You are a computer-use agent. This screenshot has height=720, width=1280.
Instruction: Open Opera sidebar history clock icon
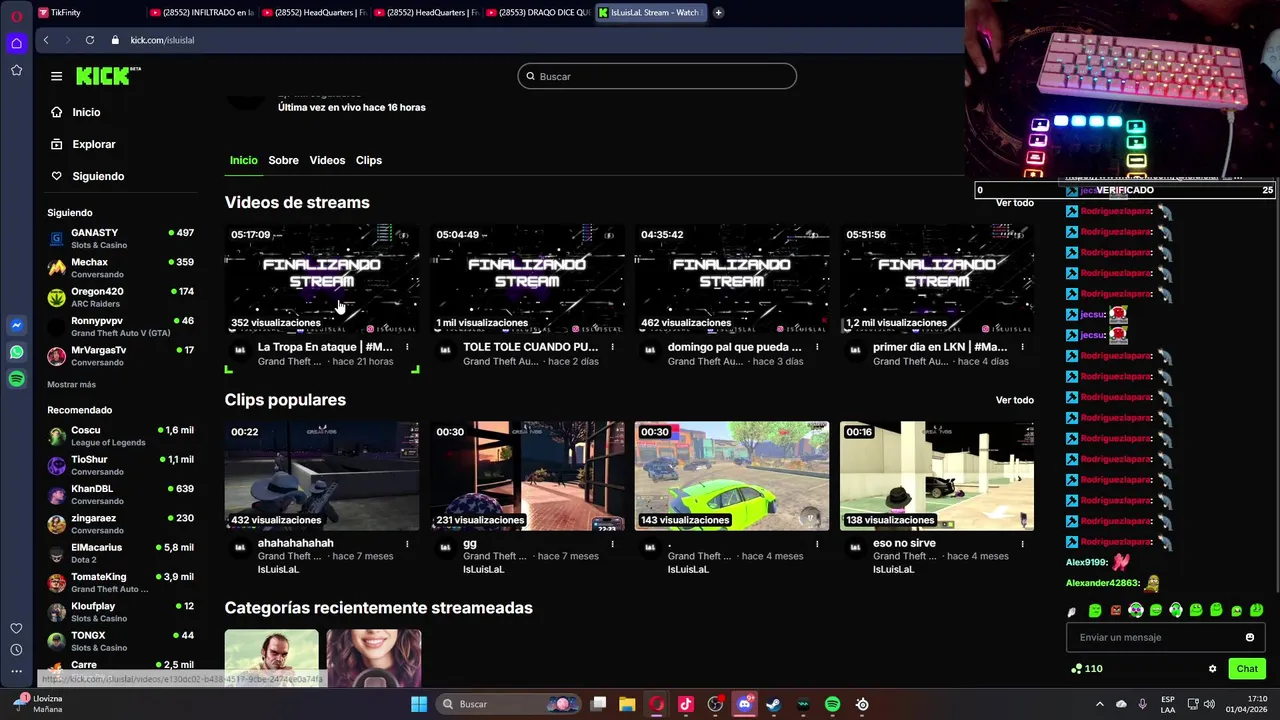(16, 650)
